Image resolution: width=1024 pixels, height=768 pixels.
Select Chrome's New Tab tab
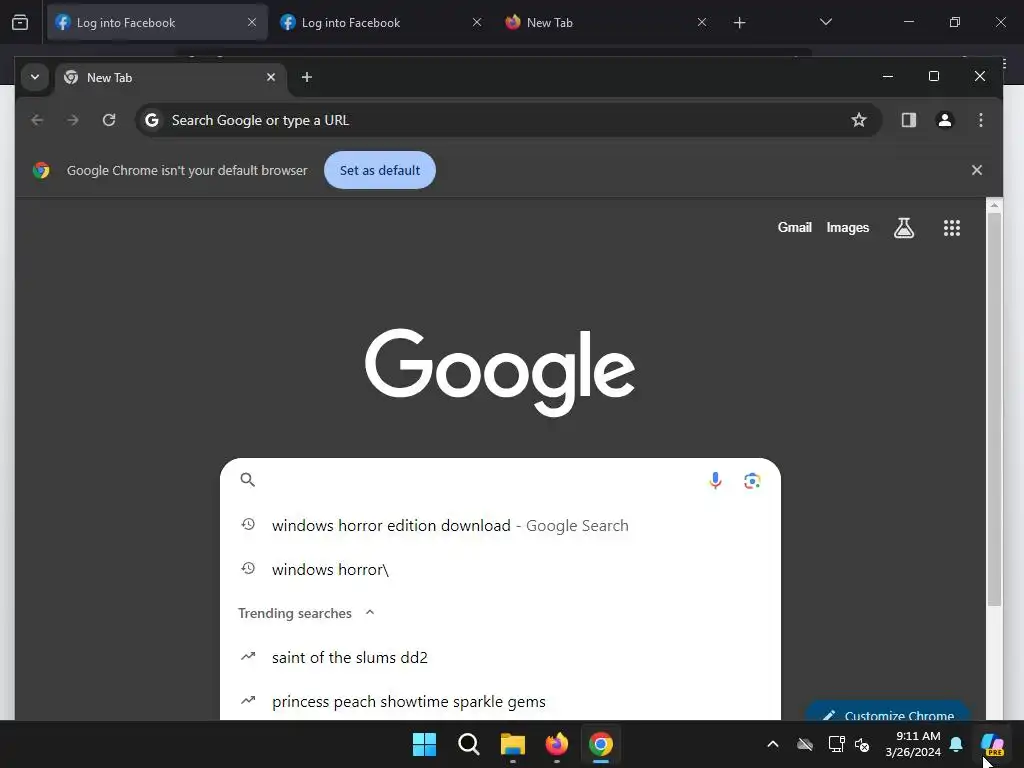point(170,78)
